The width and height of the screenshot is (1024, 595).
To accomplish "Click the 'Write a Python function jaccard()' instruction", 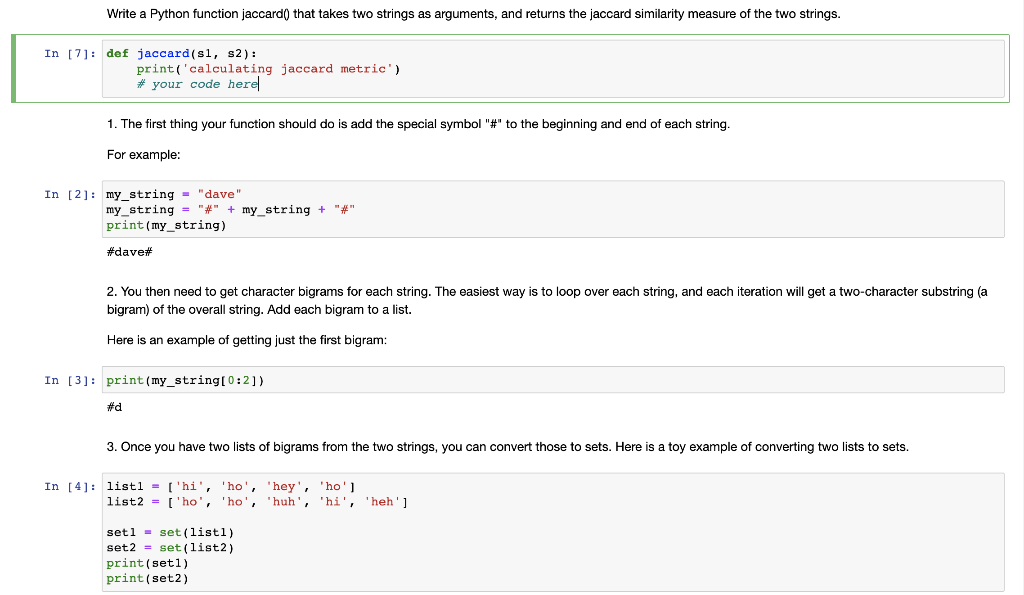I will point(473,14).
